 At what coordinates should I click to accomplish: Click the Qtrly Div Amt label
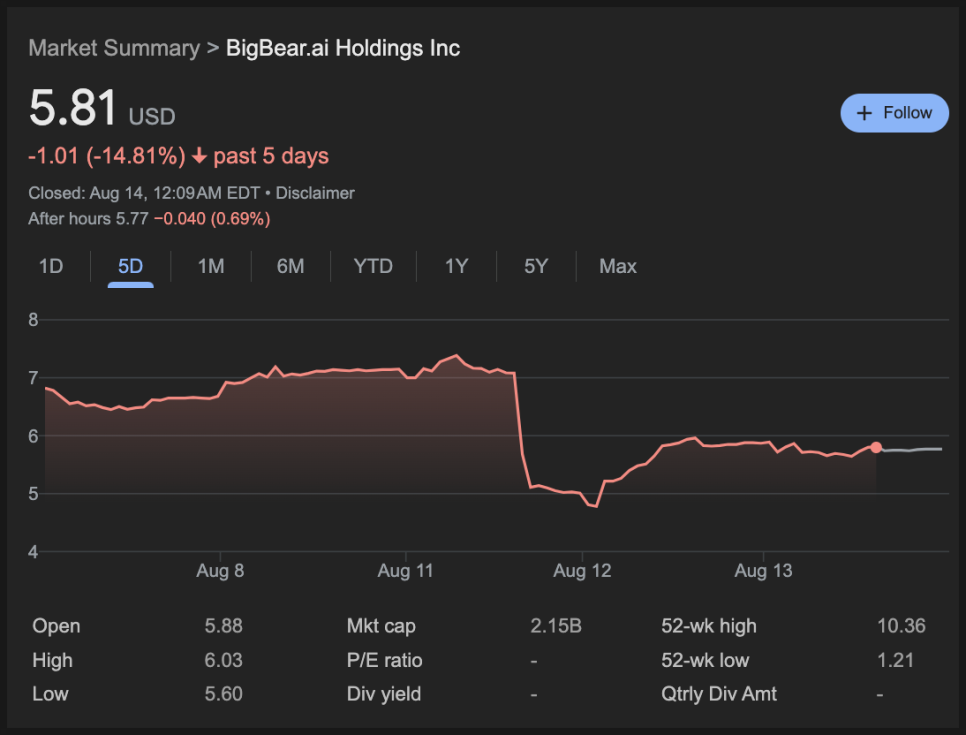click(719, 694)
